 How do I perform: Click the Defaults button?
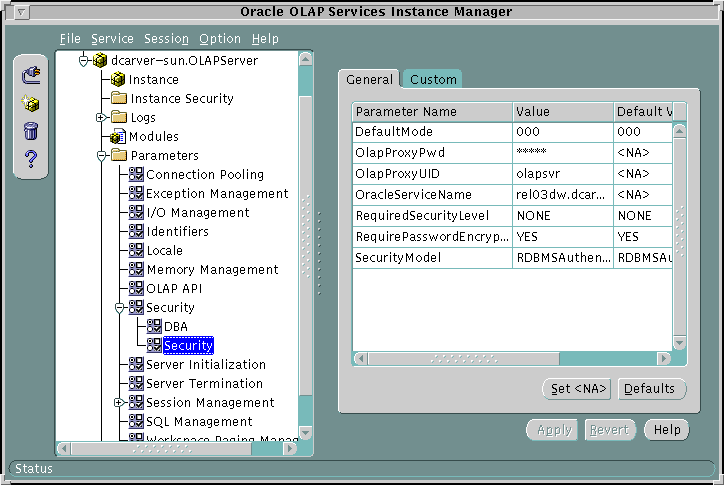tap(652, 389)
